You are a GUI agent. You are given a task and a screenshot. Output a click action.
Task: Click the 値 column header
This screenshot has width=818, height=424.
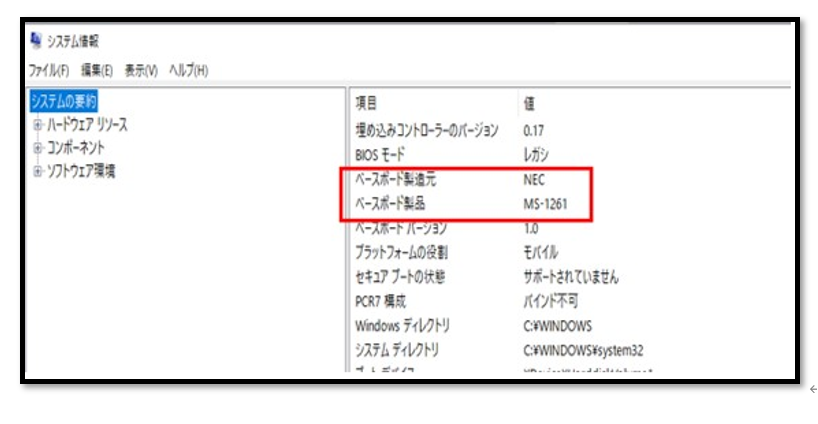pos(529,104)
